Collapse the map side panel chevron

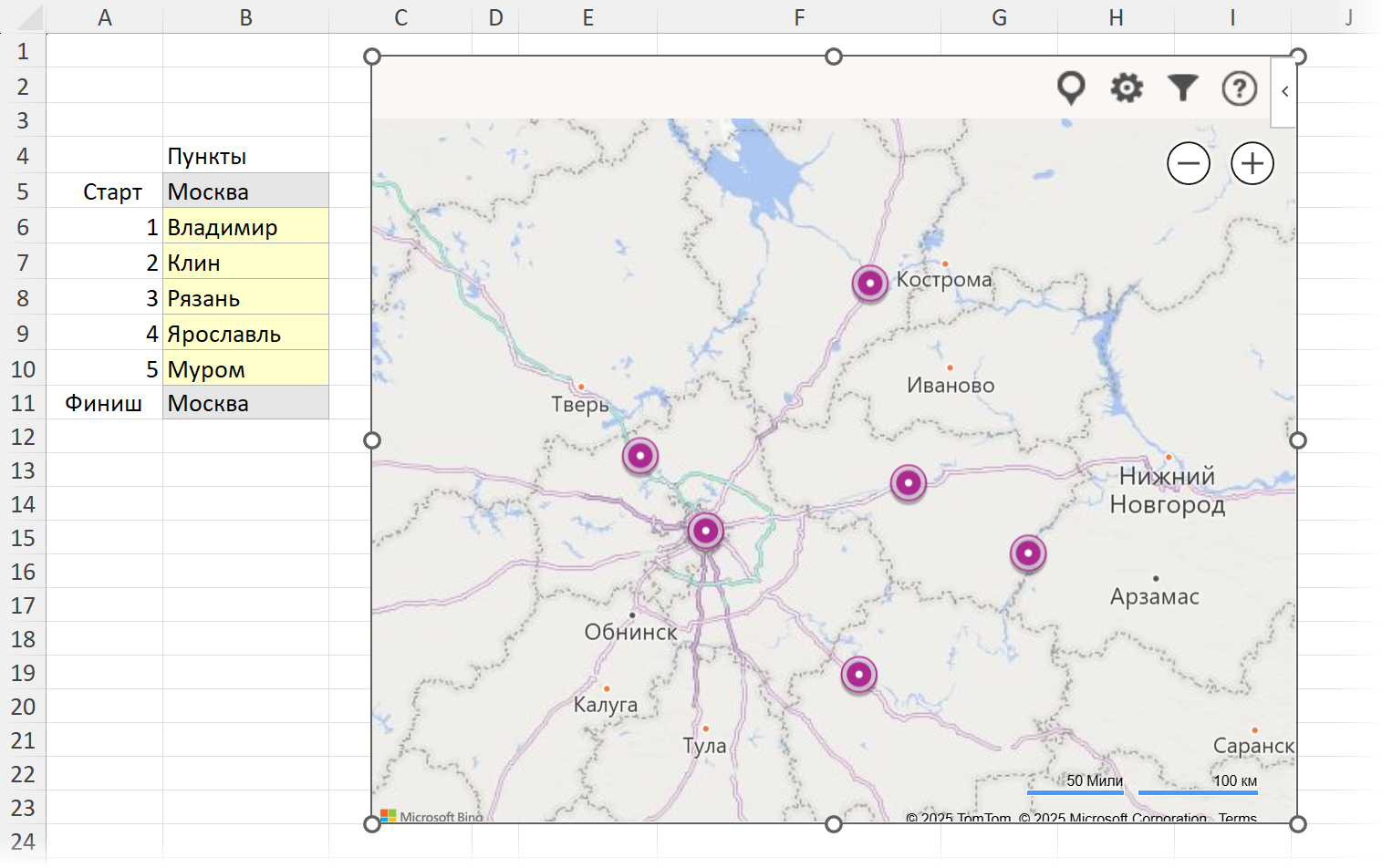[1284, 91]
